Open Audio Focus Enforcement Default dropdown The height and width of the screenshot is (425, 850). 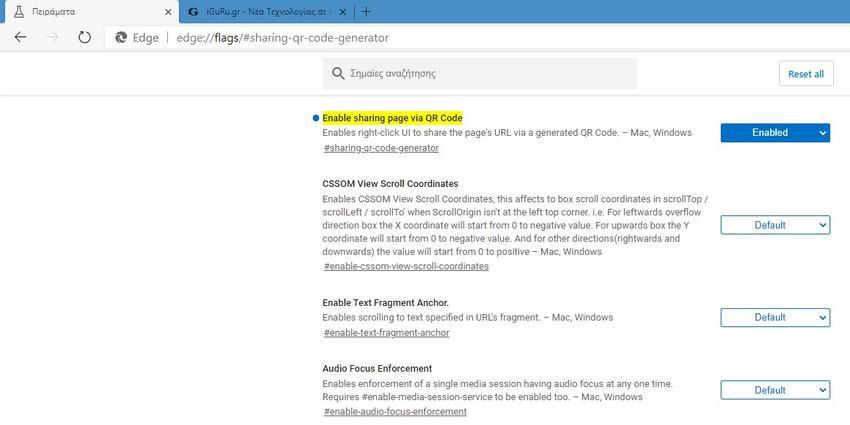tap(775, 390)
